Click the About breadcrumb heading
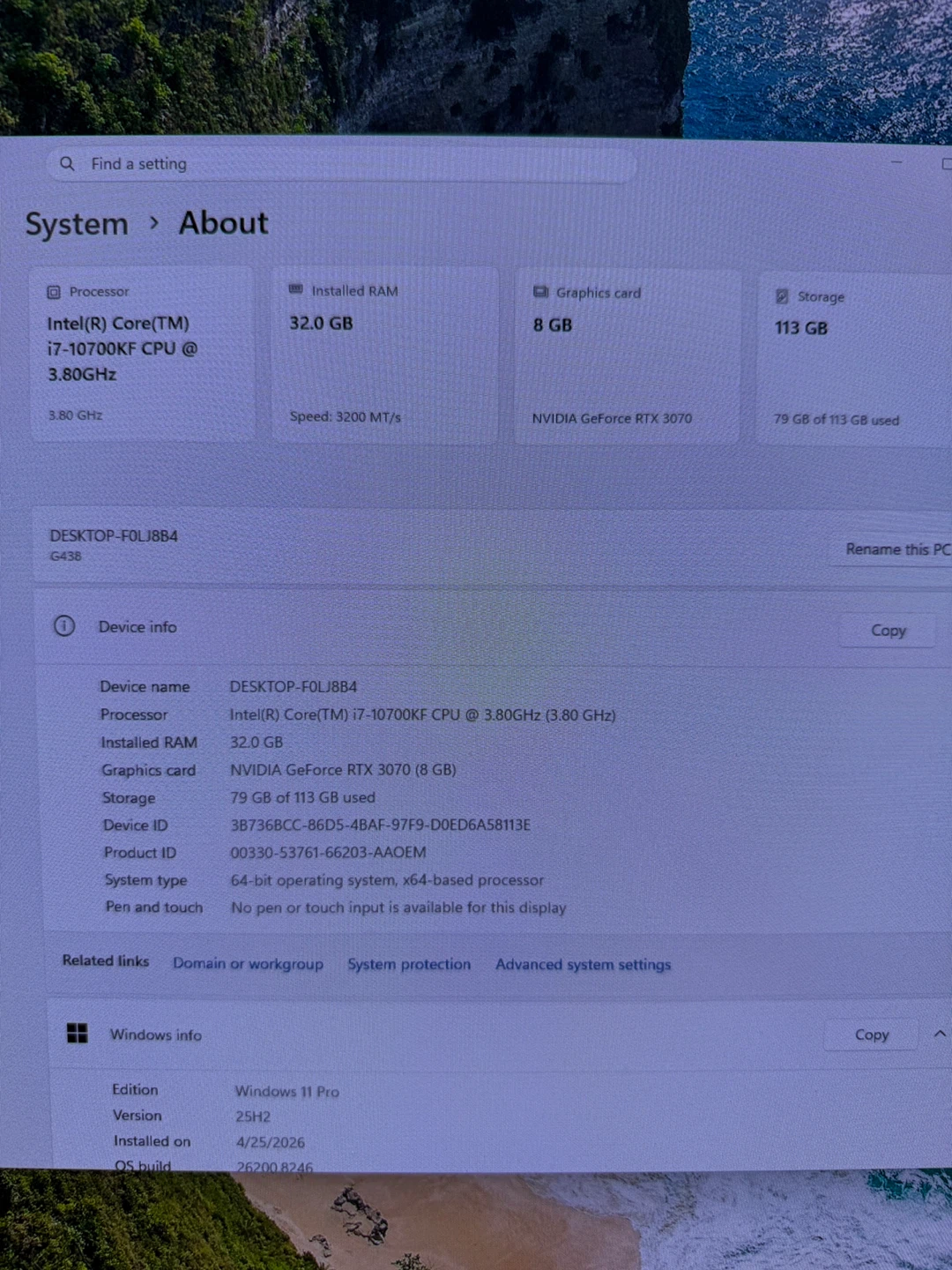Screen dimensions: 952x1270 pyautogui.click(x=223, y=223)
